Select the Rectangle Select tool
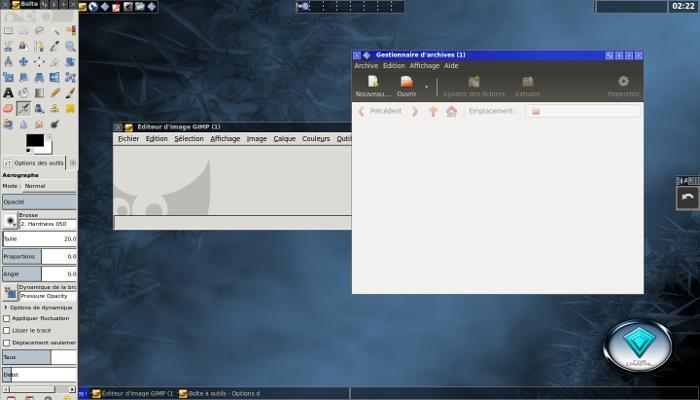Viewport: 700px width, 400px height. click(8, 31)
